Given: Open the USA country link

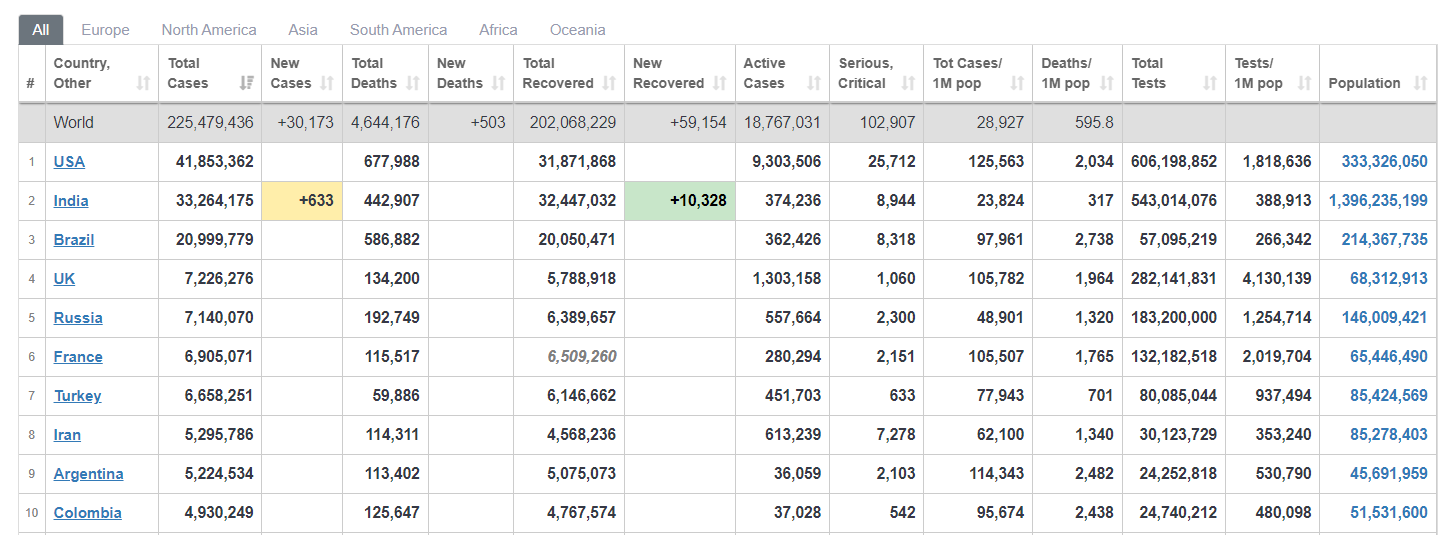Looking at the screenshot, I should [x=69, y=162].
